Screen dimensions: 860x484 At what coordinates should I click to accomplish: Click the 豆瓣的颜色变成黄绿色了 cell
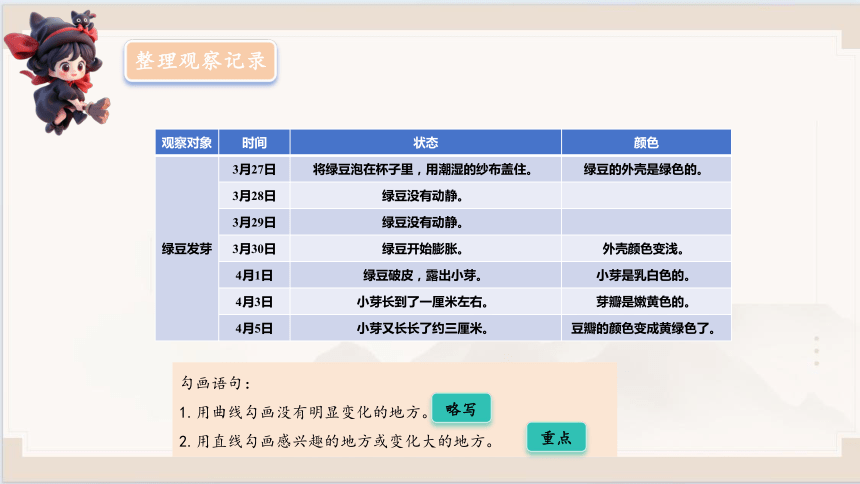tap(646, 328)
